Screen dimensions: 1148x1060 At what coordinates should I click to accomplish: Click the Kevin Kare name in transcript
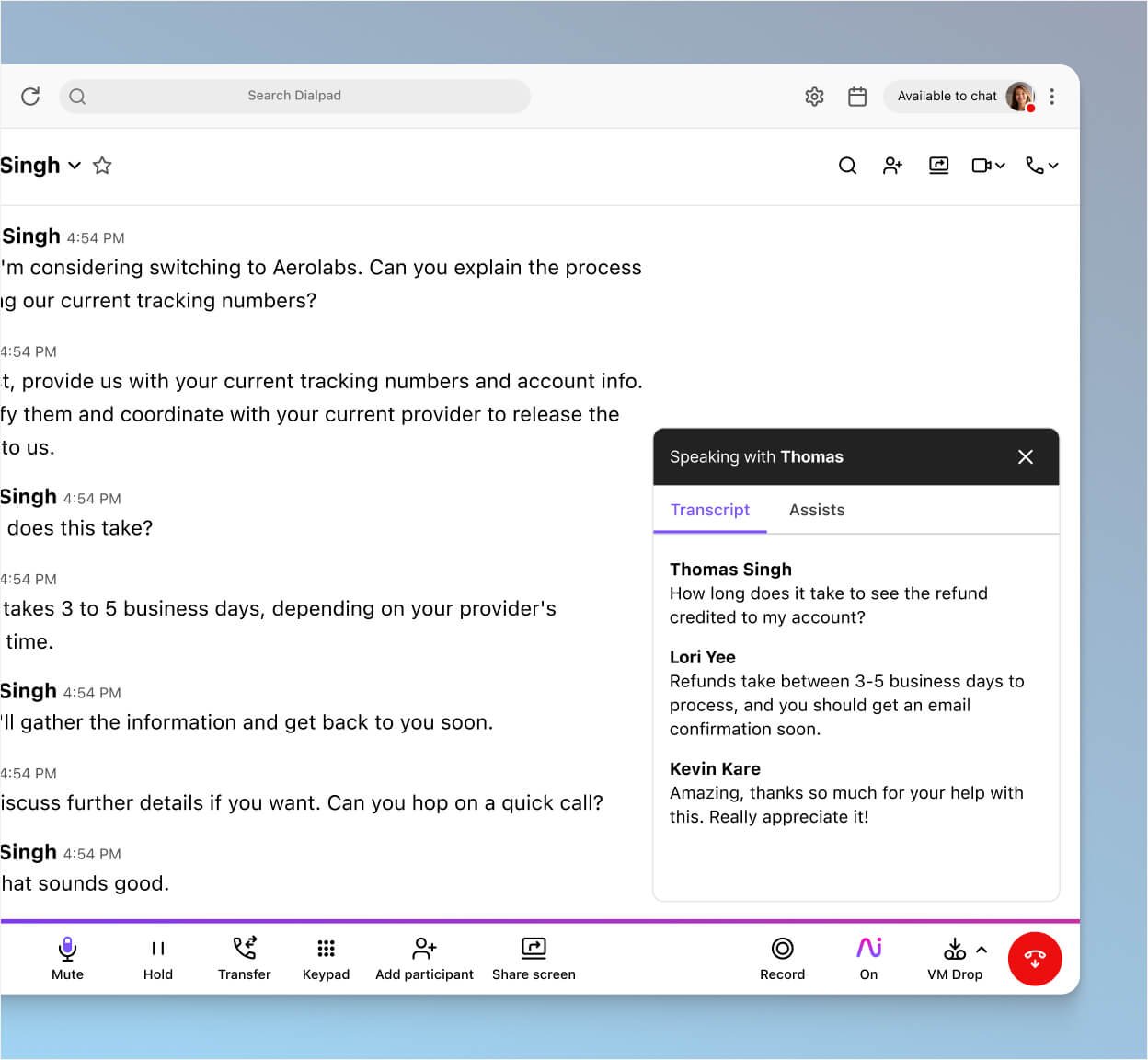[715, 768]
